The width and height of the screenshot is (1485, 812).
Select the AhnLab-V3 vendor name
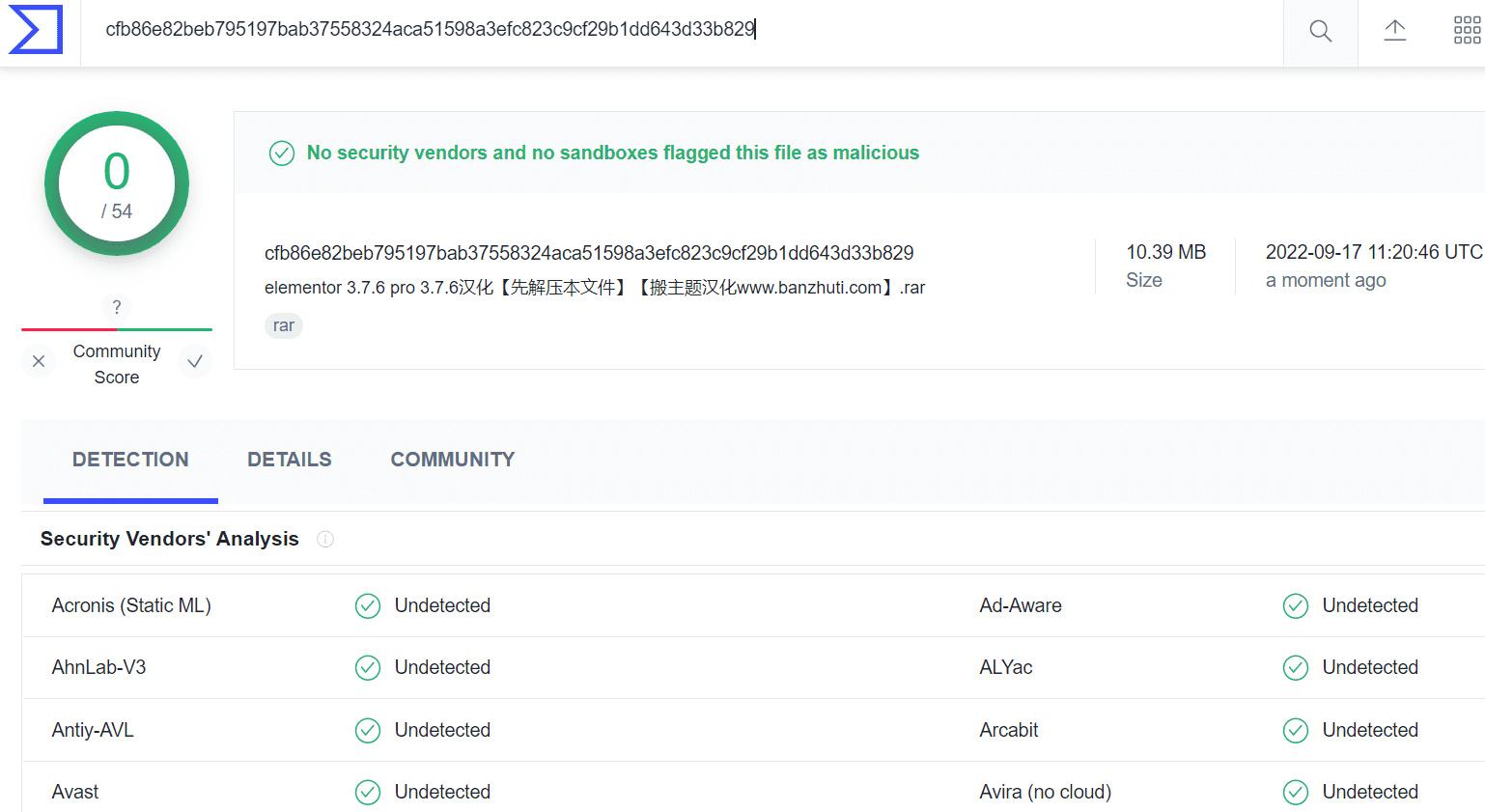[x=98, y=667]
